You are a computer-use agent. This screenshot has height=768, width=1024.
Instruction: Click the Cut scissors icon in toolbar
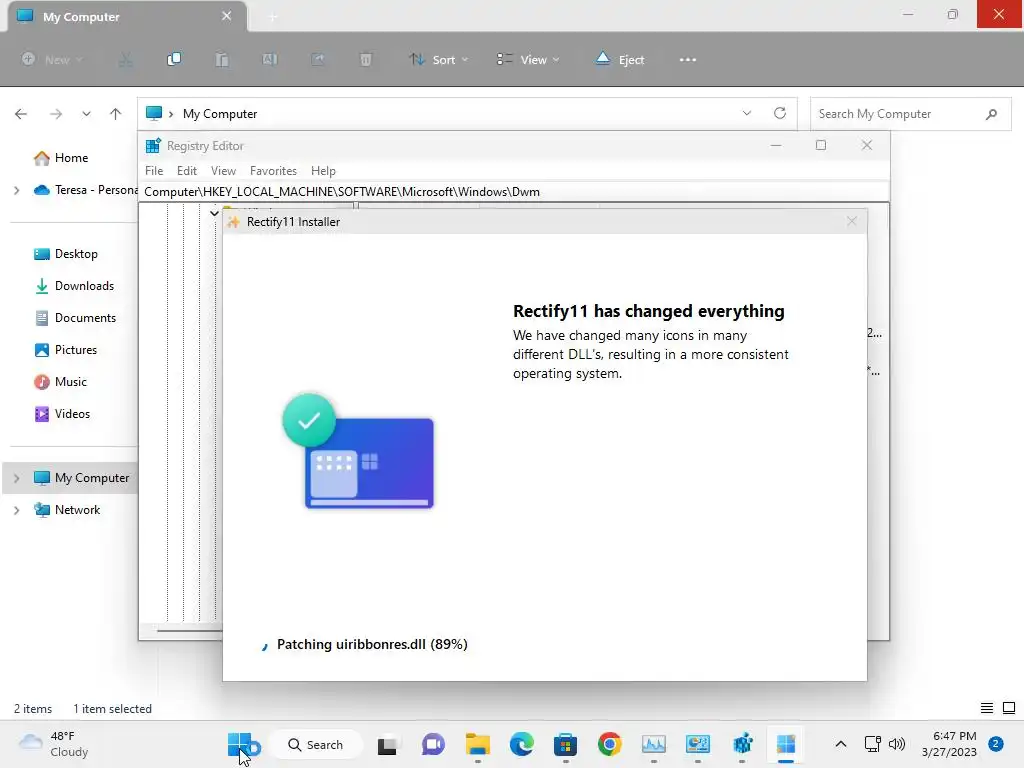125,59
